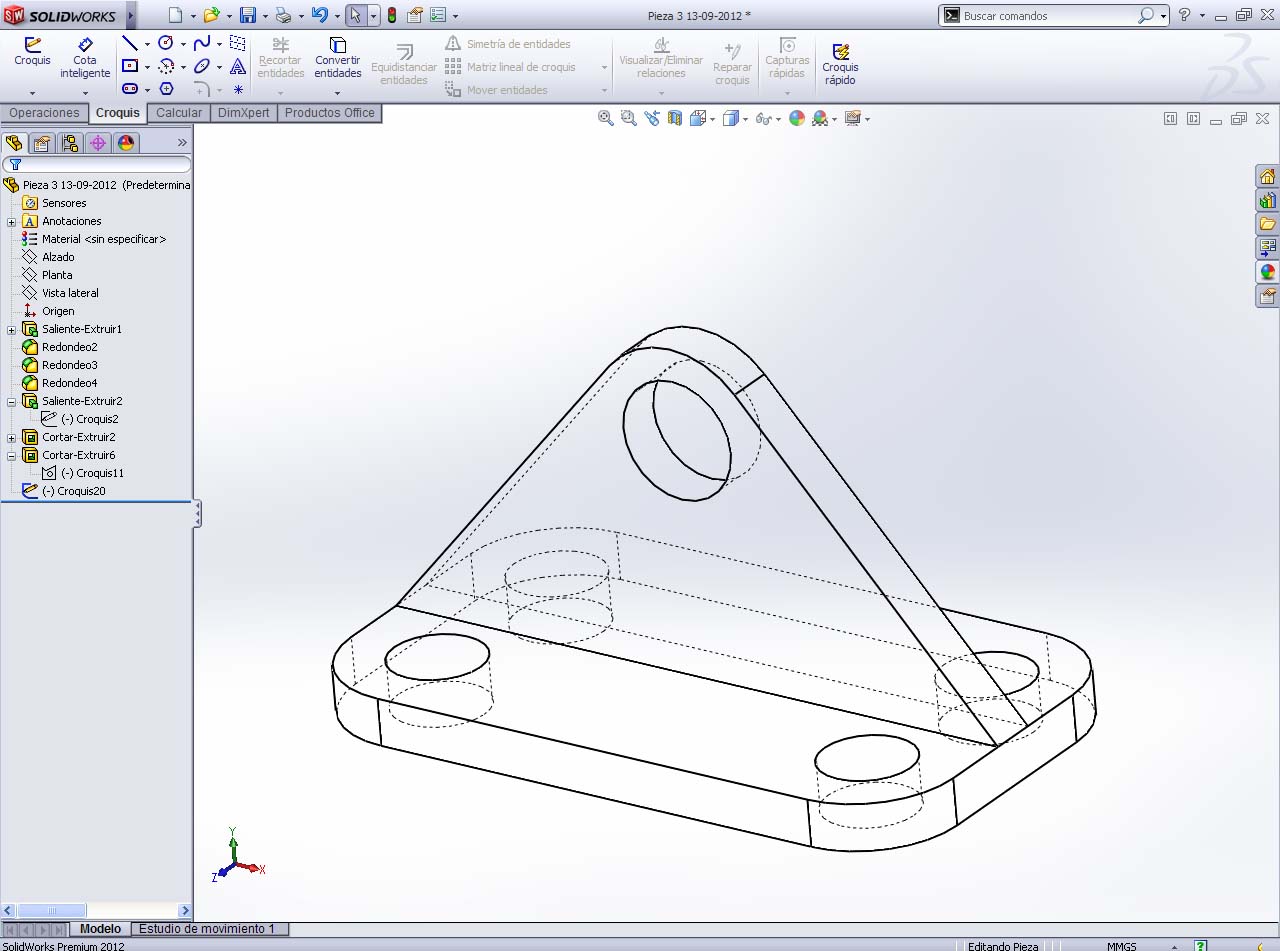Expand the panel tabs chevron
The width and height of the screenshot is (1280, 951).
[x=182, y=143]
